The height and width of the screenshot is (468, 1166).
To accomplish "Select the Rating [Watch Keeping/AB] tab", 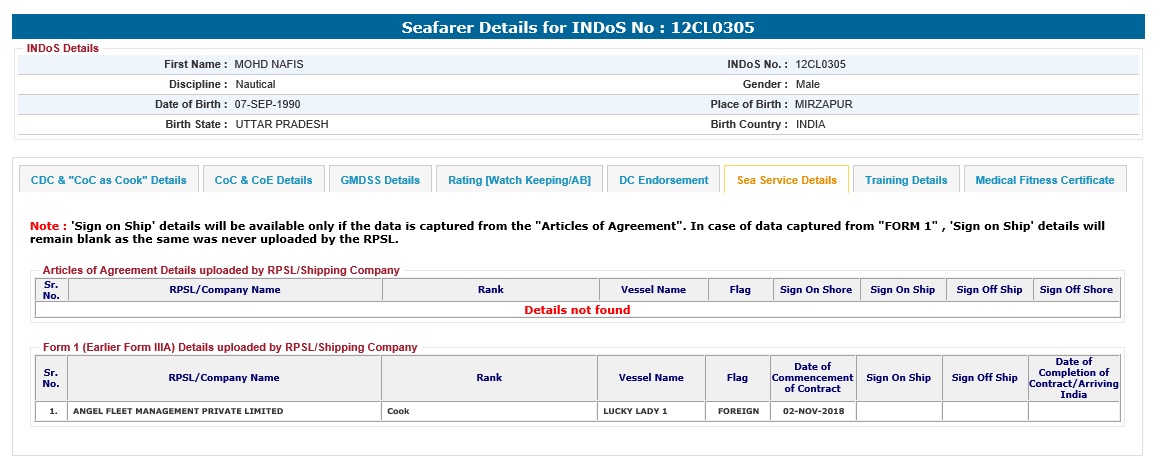I will (519, 180).
